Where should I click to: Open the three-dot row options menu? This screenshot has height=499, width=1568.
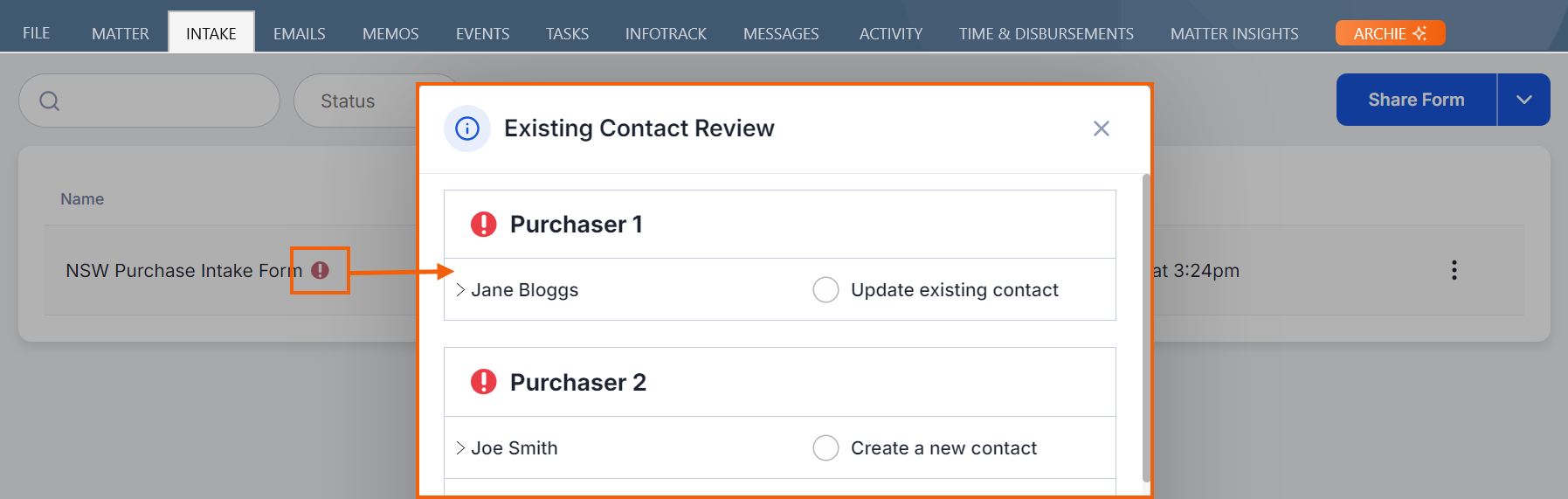point(1454,270)
